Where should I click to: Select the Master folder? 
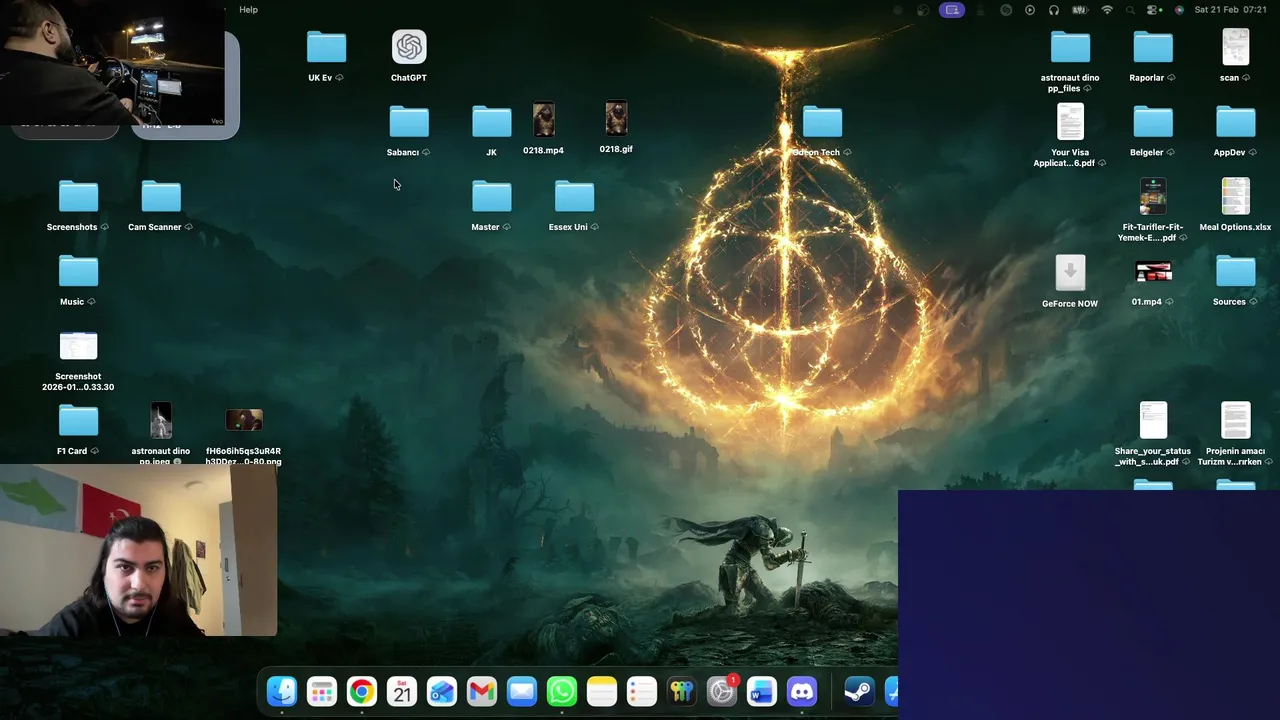491,197
